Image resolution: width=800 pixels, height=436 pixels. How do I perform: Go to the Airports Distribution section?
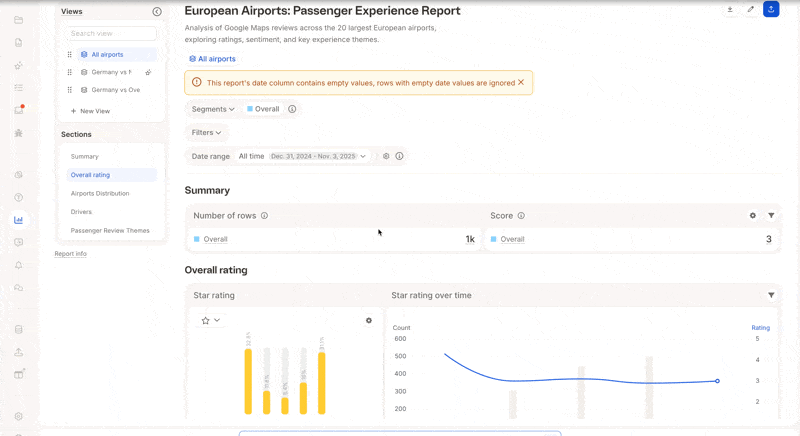tap(100, 193)
